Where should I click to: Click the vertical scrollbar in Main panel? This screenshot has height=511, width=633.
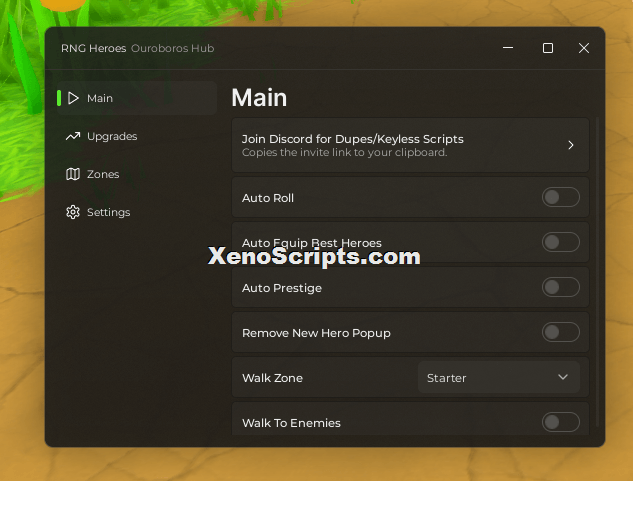click(x=597, y=272)
